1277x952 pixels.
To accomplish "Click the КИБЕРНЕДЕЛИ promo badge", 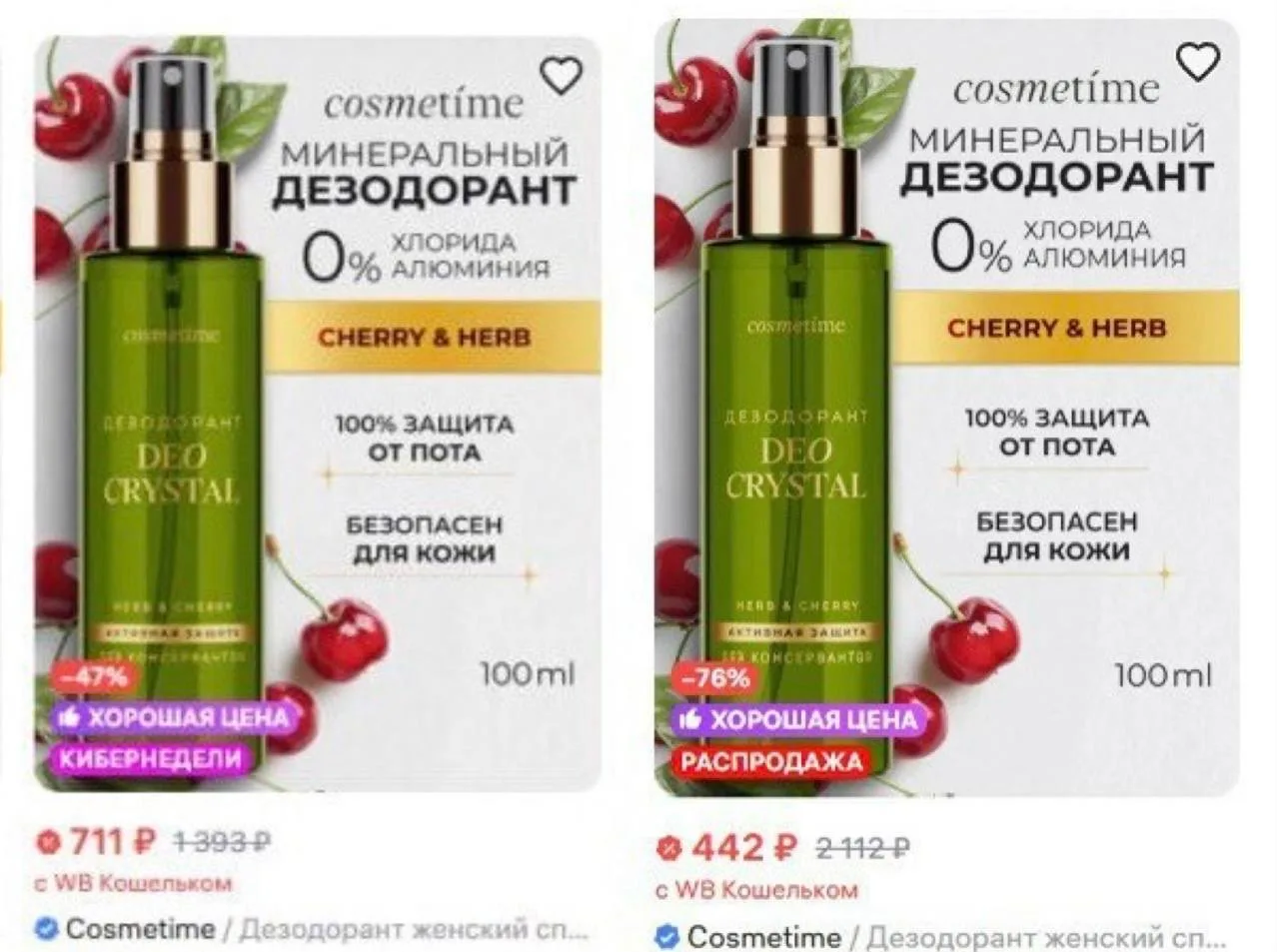I will (x=150, y=758).
